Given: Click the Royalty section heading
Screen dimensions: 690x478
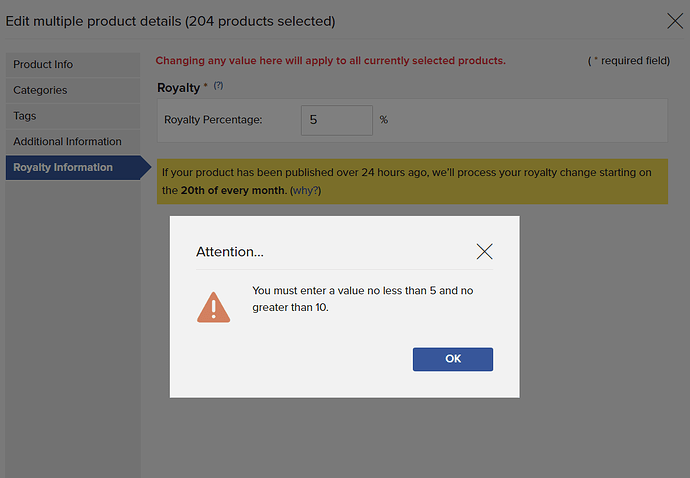Looking at the screenshot, I should tap(179, 88).
